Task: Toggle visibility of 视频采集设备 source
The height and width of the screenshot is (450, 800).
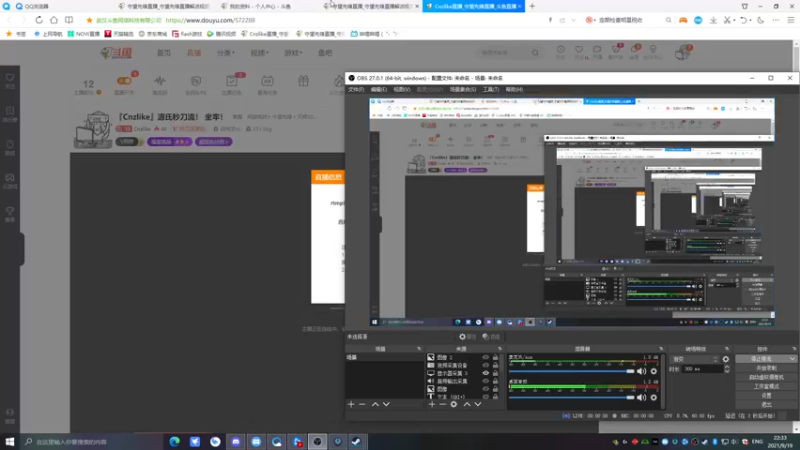Action: (x=485, y=365)
